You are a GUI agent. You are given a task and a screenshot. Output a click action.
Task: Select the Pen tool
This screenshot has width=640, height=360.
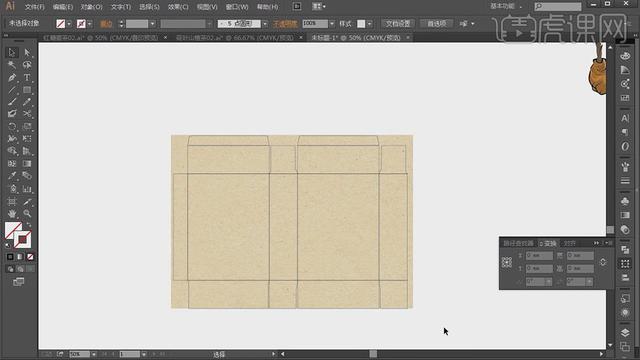(12, 78)
